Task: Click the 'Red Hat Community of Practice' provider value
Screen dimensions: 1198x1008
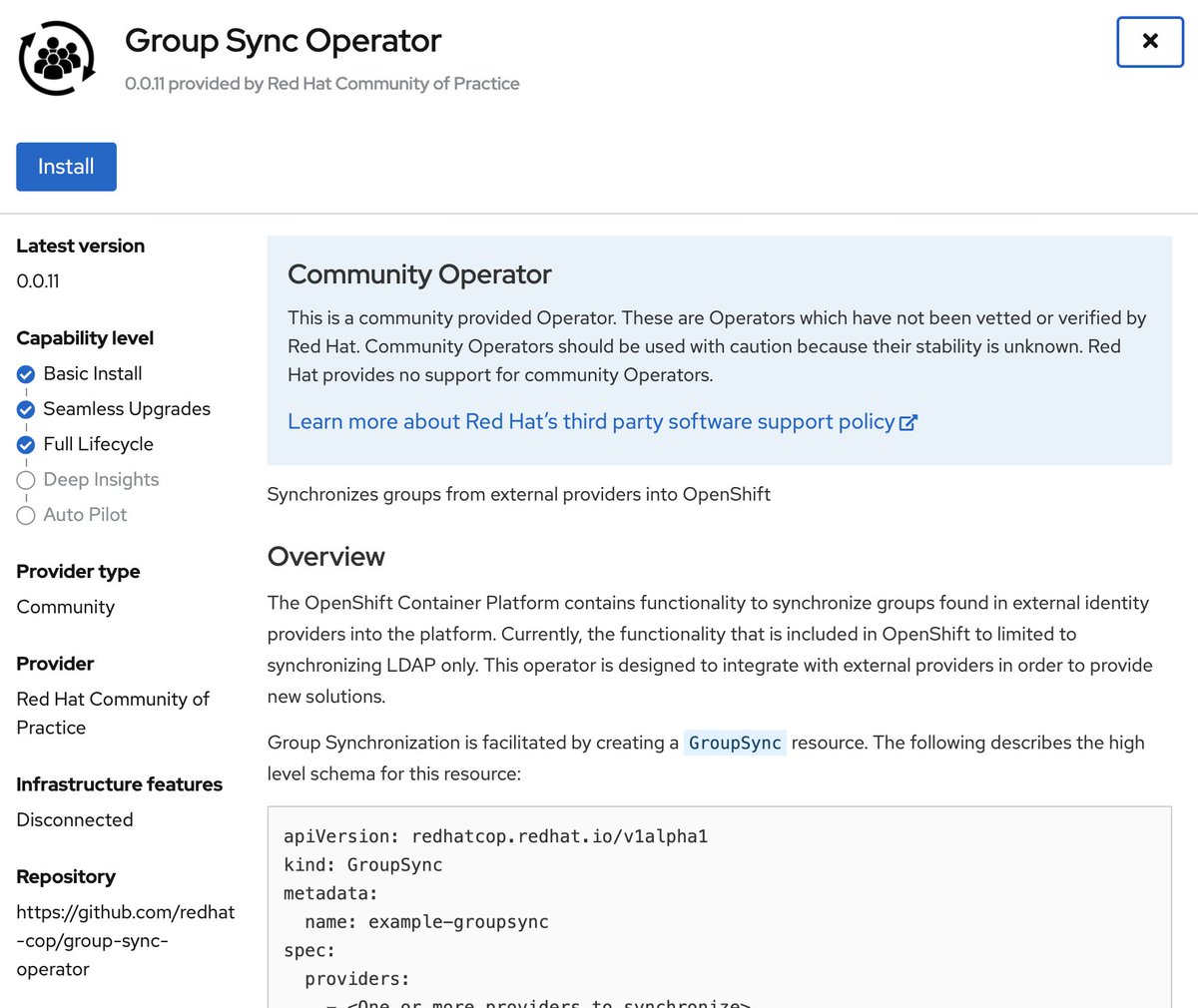Action: point(113,713)
